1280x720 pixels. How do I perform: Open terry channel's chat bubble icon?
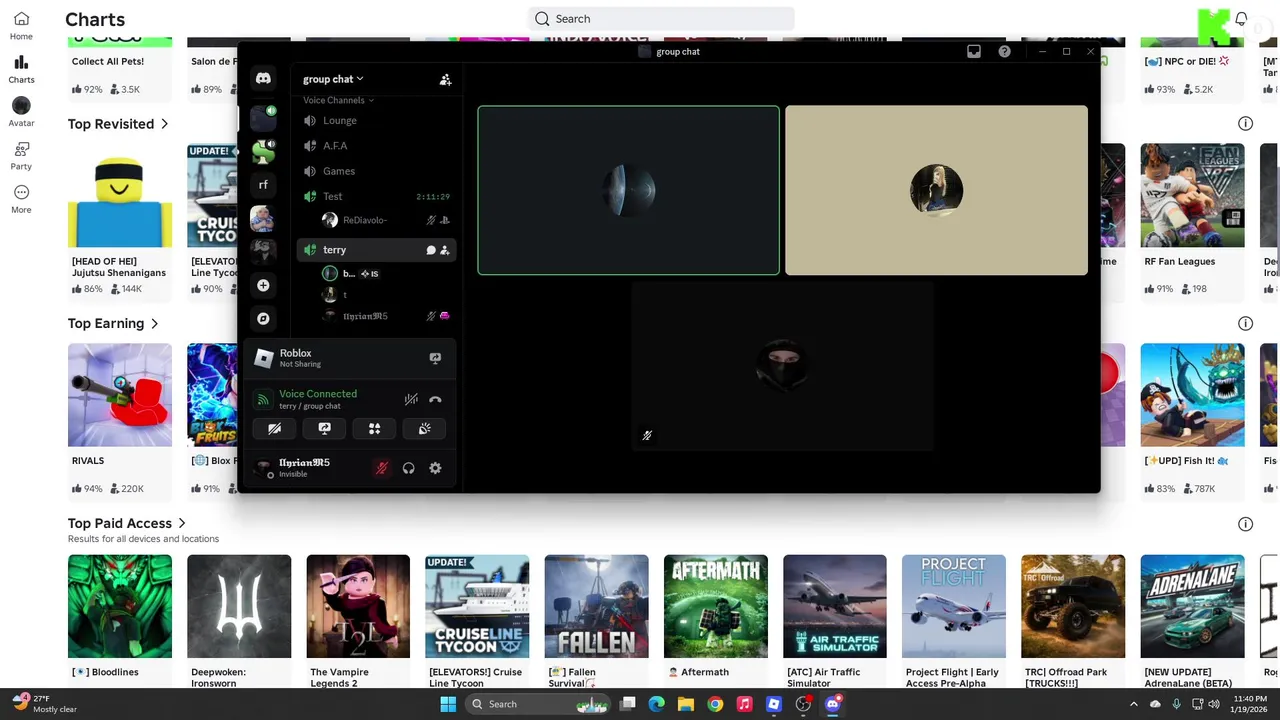tap(431, 250)
